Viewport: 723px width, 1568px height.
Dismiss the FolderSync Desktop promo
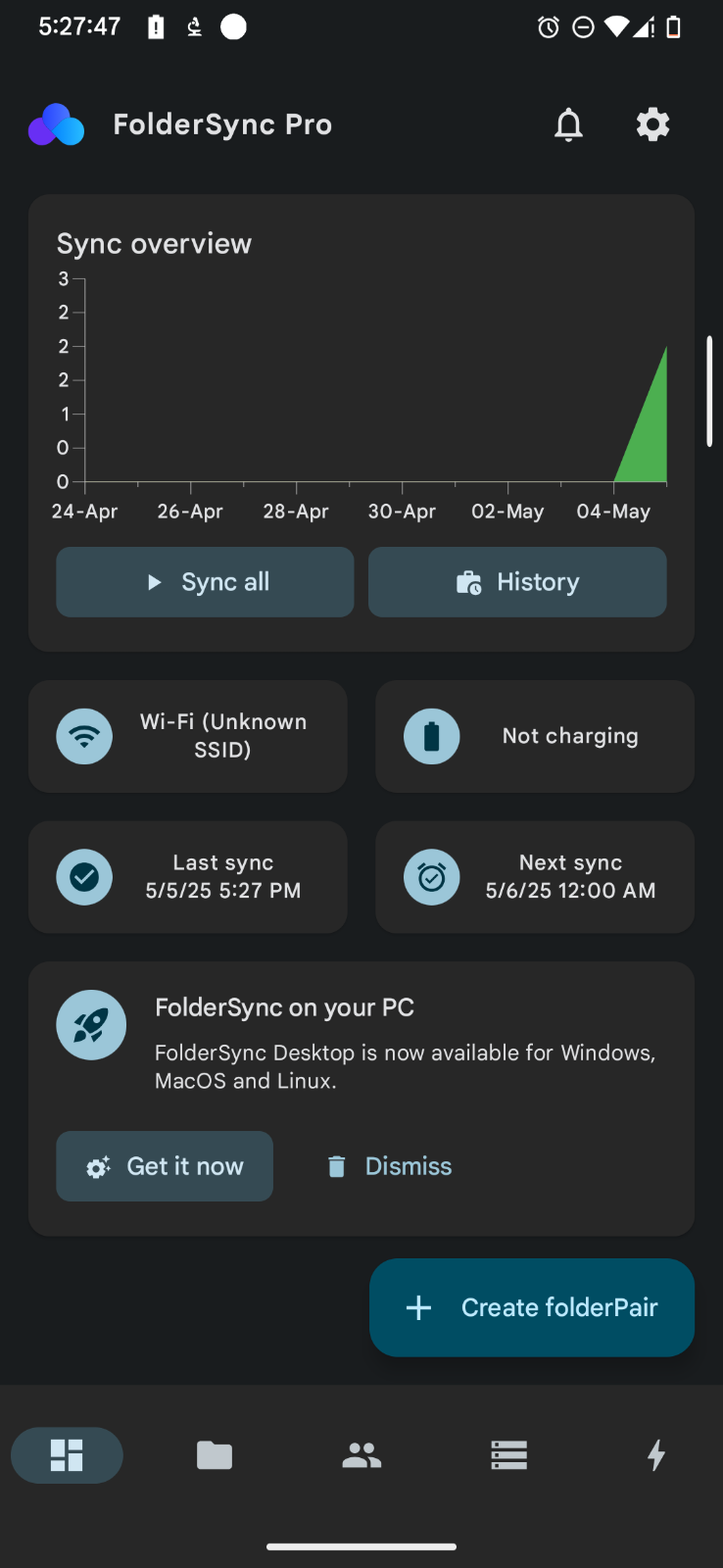[x=390, y=1166]
